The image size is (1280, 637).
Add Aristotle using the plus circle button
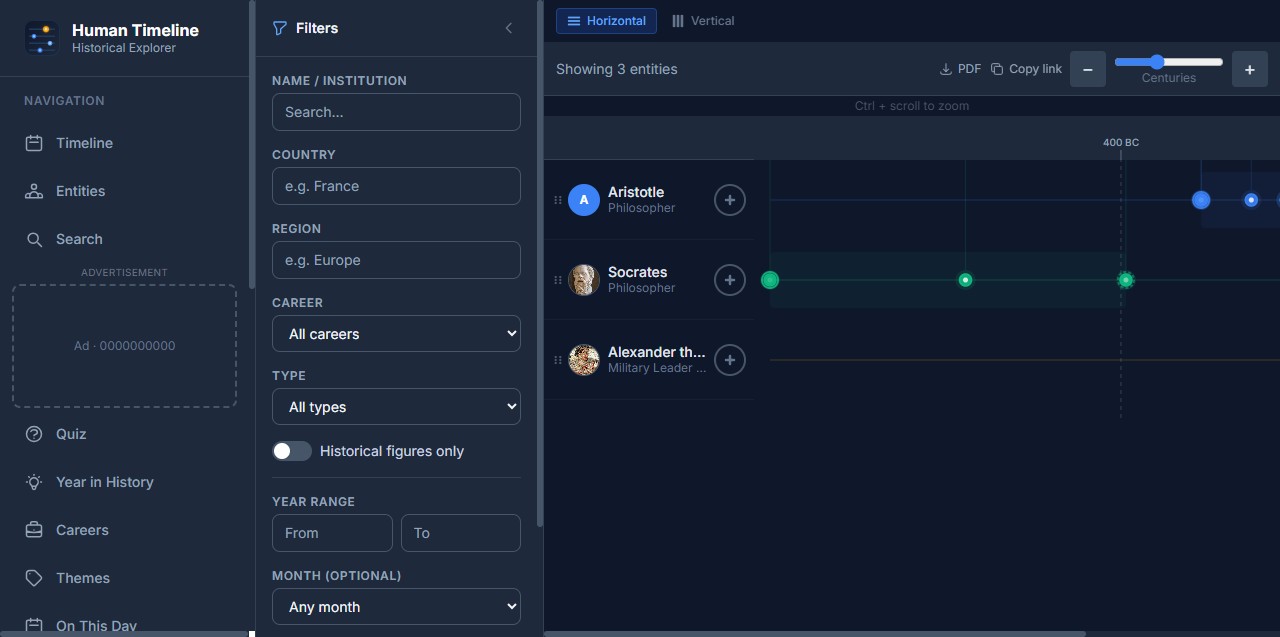click(x=730, y=200)
